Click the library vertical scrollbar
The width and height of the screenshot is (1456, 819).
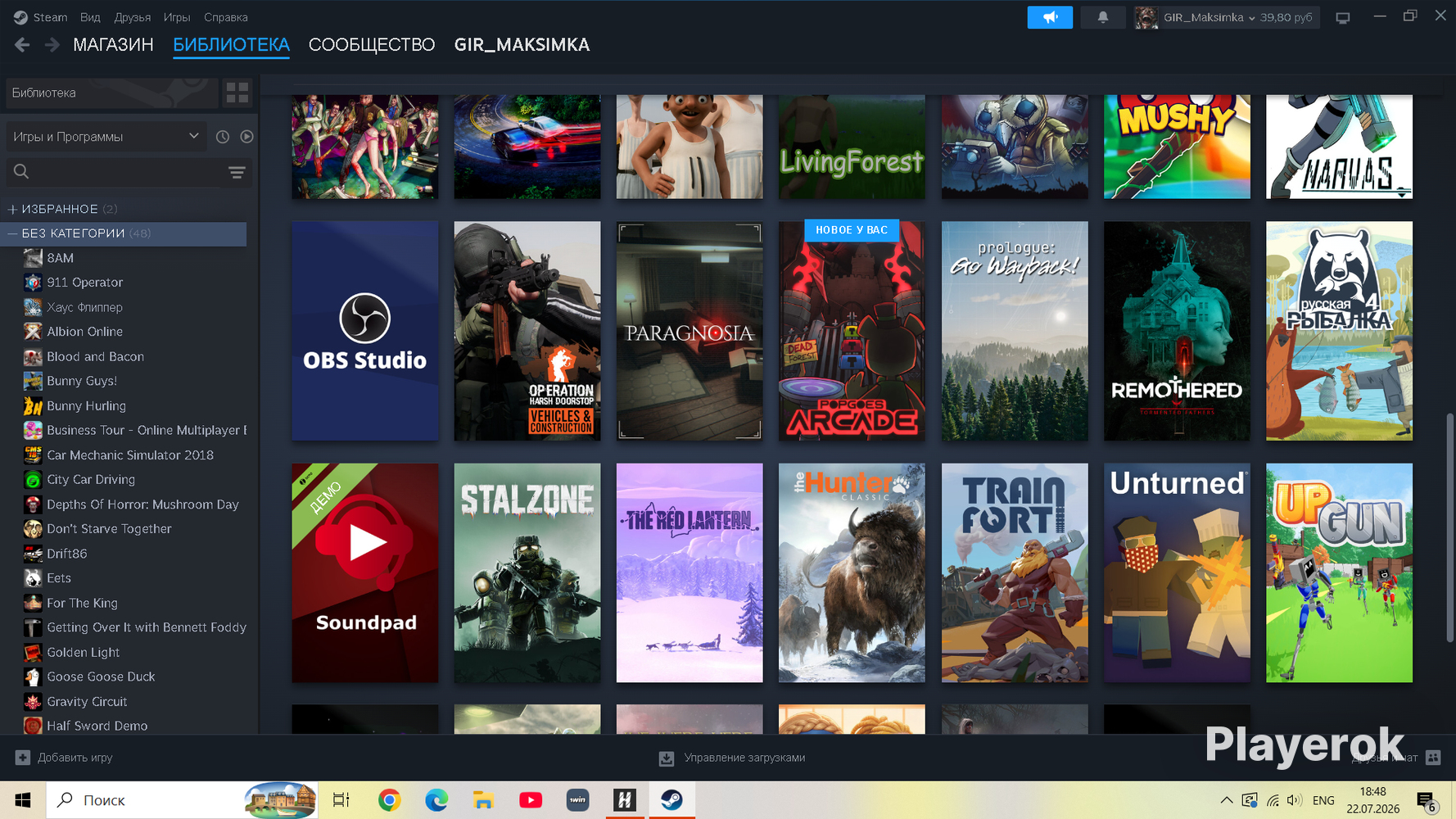pyautogui.click(x=1450, y=528)
